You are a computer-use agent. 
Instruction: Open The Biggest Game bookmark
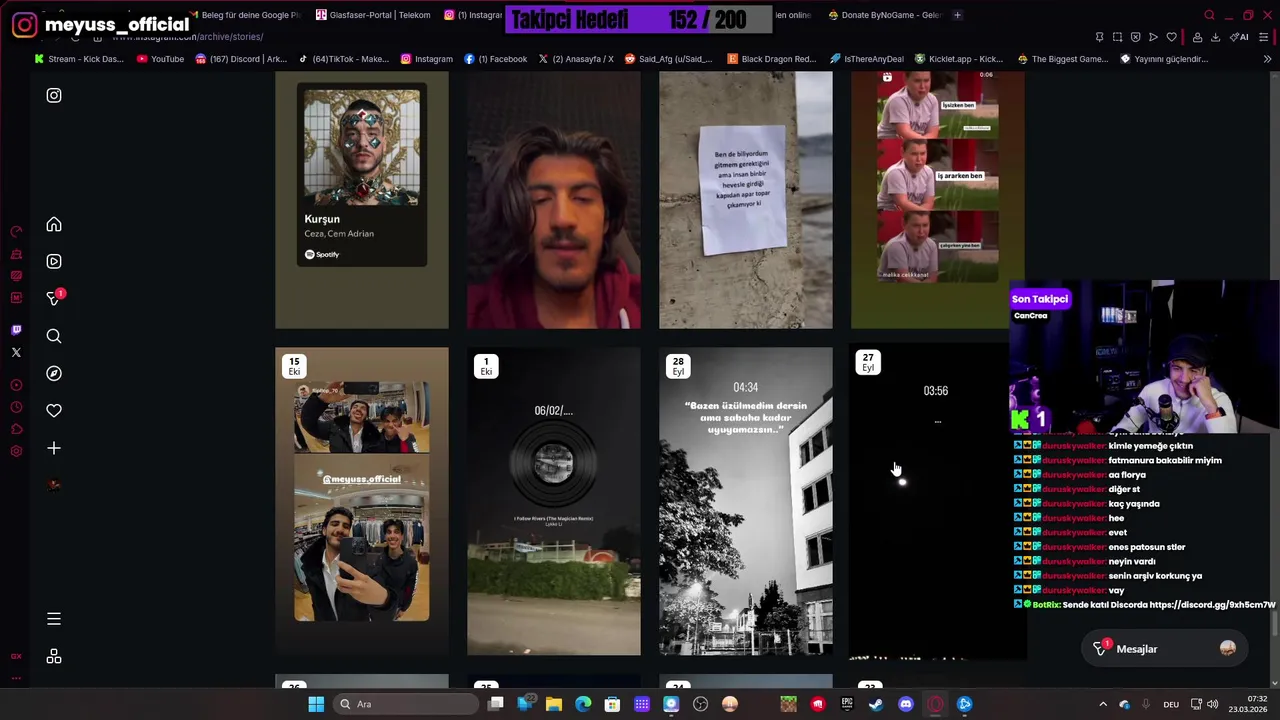[1062, 59]
